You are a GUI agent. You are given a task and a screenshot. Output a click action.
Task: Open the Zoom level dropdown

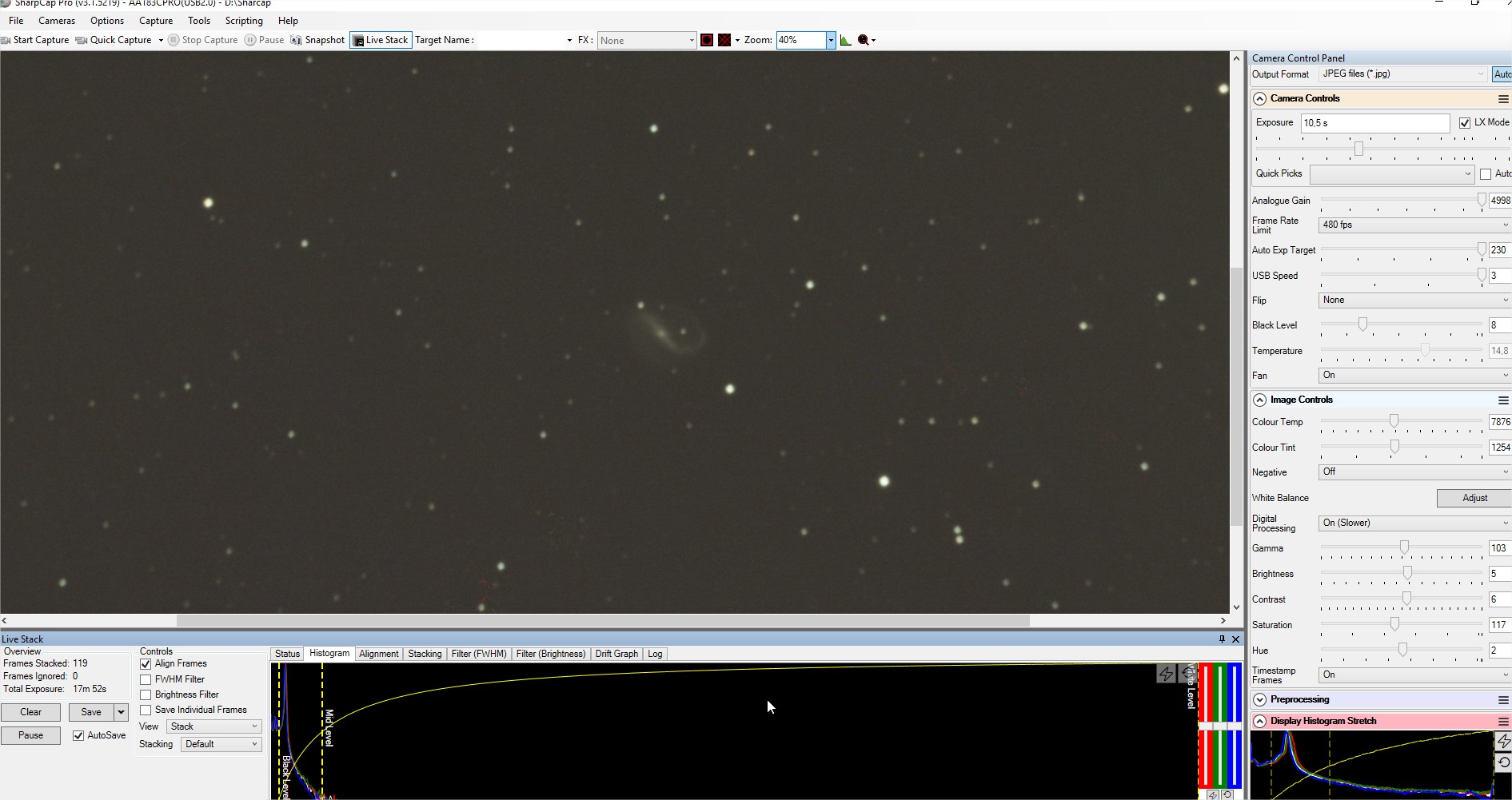(831, 40)
